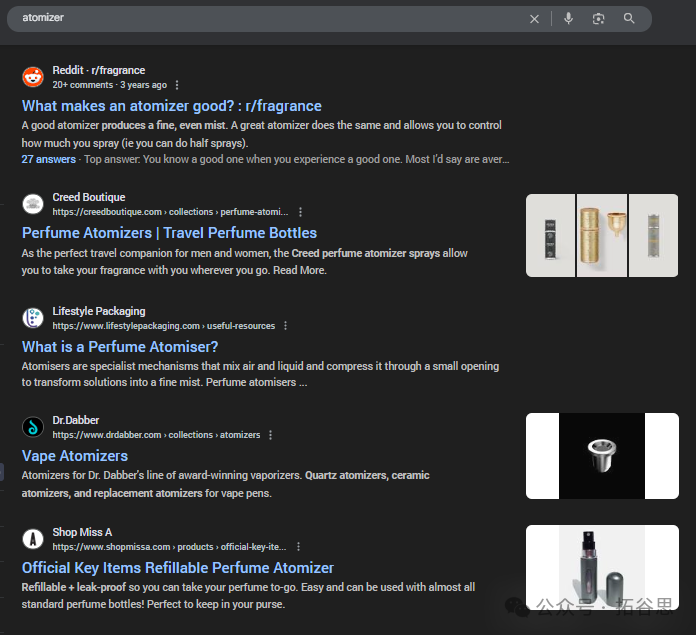Open image search via the camera lens icon
This screenshot has height=635, width=696.
click(x=598, y=19)
